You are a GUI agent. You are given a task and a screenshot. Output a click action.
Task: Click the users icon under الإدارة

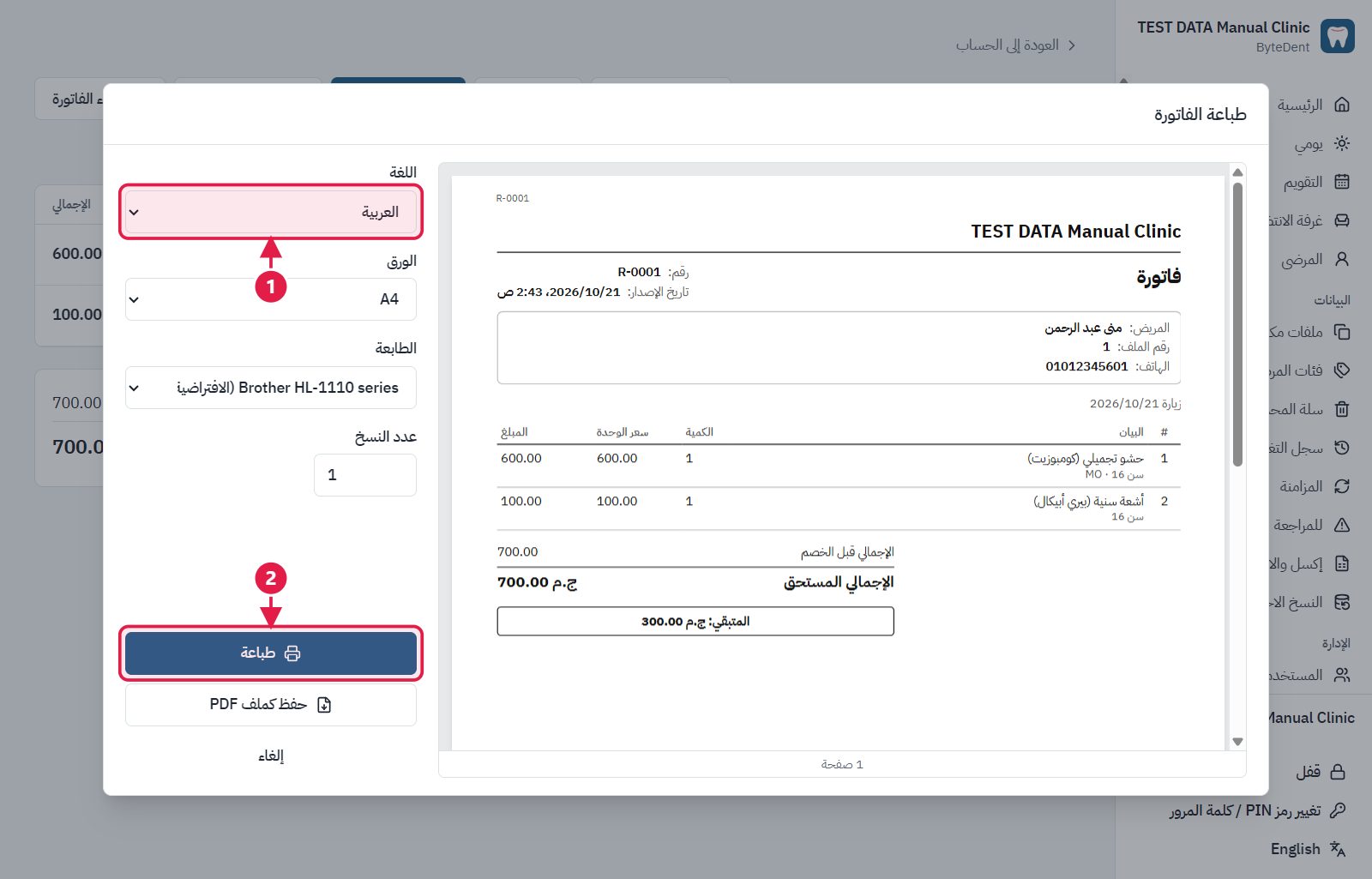[x=1342, y=675]
